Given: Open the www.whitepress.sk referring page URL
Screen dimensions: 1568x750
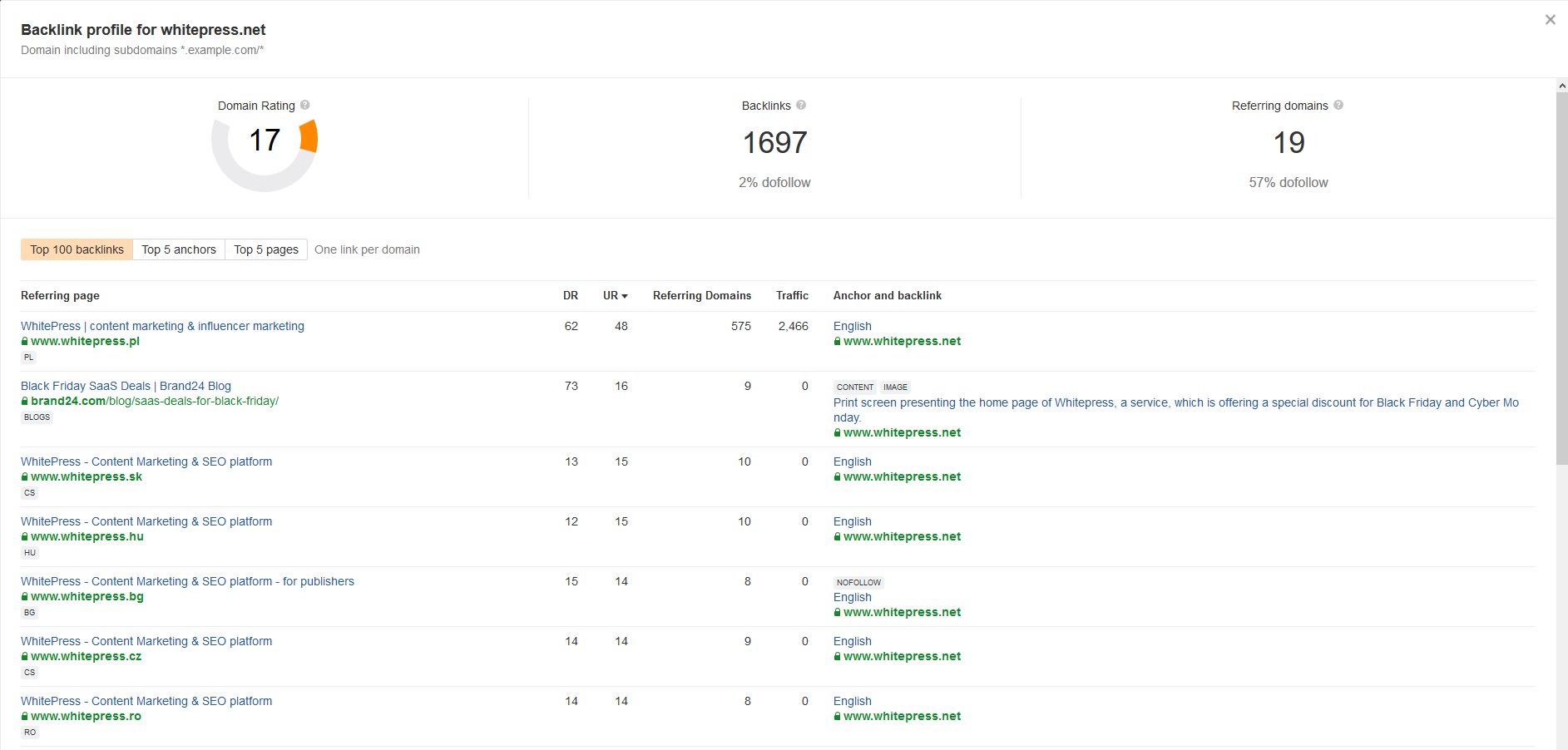Looking at the screenshot, I should pyautogui.click(x=87, y=476).
